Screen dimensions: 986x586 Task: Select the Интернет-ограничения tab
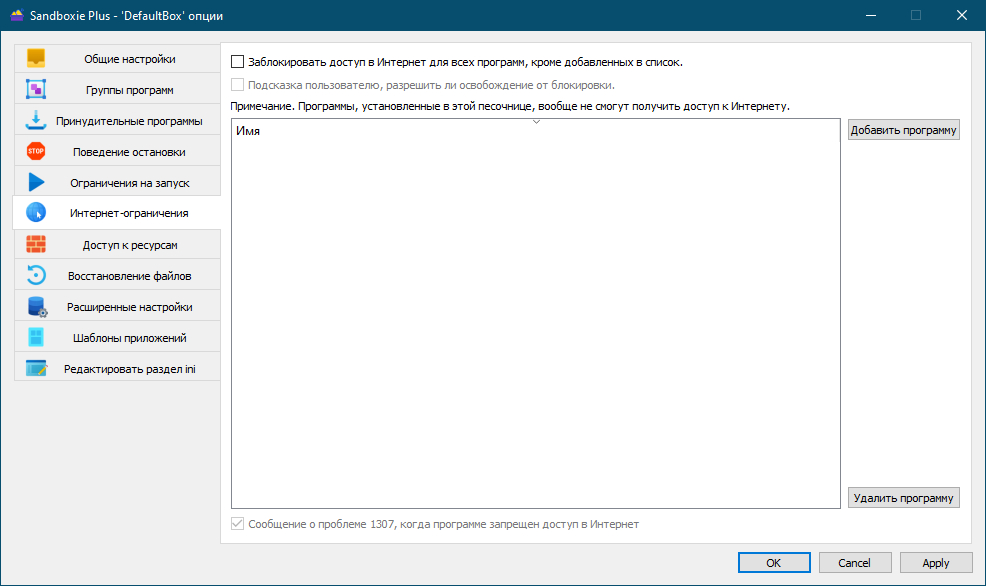pos(117,213)
